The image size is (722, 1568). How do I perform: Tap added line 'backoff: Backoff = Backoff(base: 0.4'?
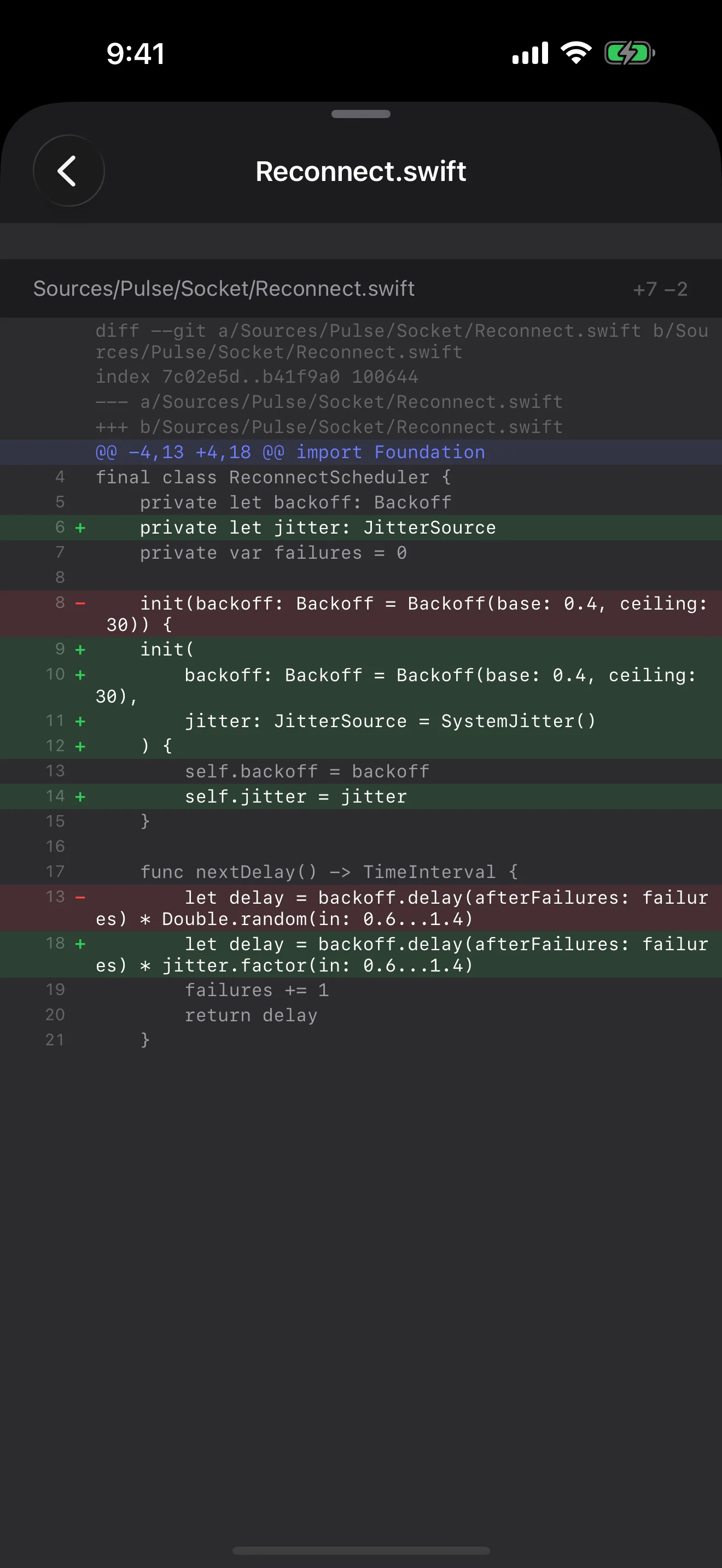tap(361, 685)
